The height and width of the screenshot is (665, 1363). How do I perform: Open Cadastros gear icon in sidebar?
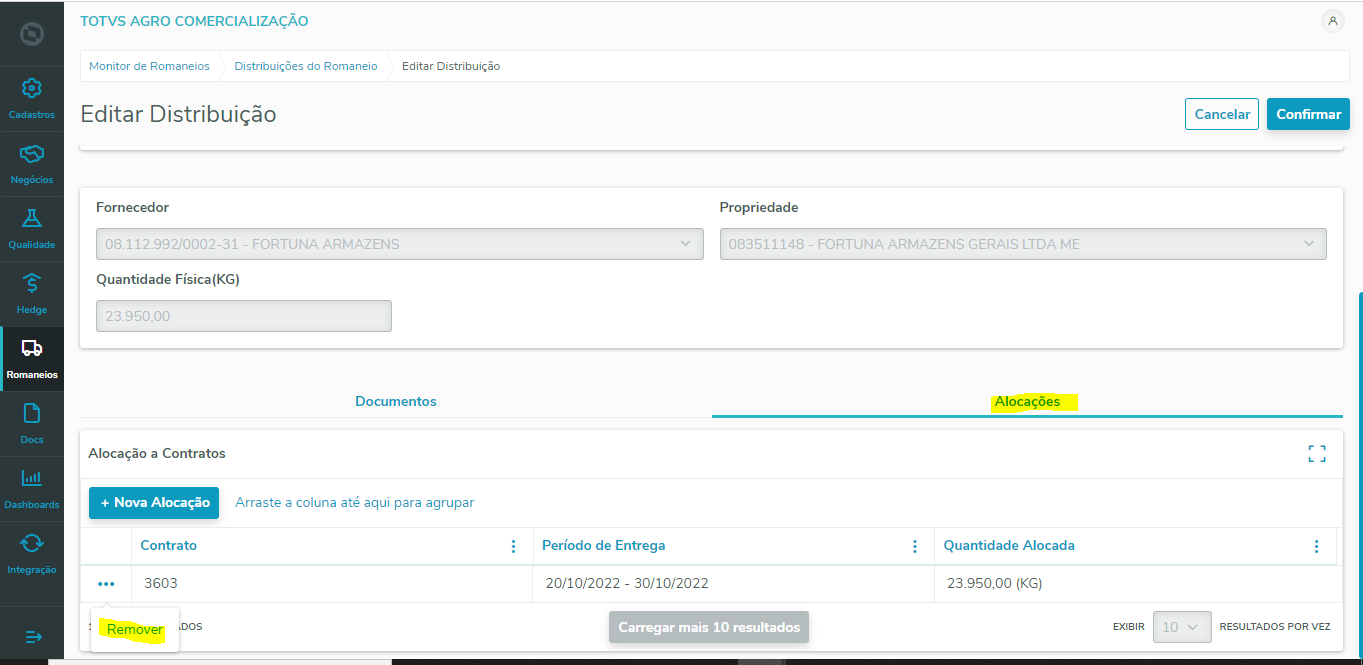32,88
